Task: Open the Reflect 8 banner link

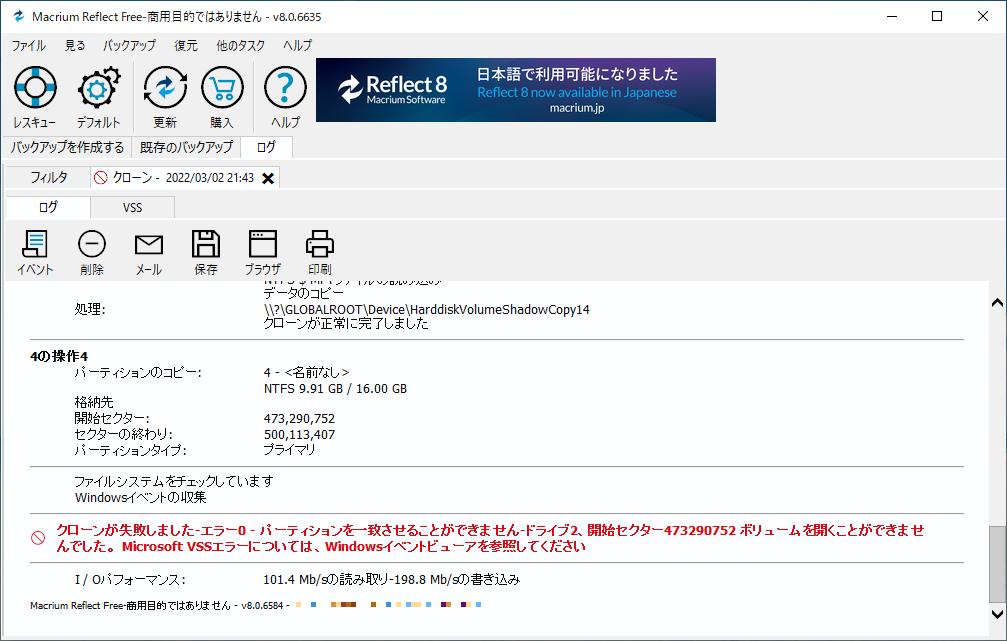Action: (x=515, y=90)
